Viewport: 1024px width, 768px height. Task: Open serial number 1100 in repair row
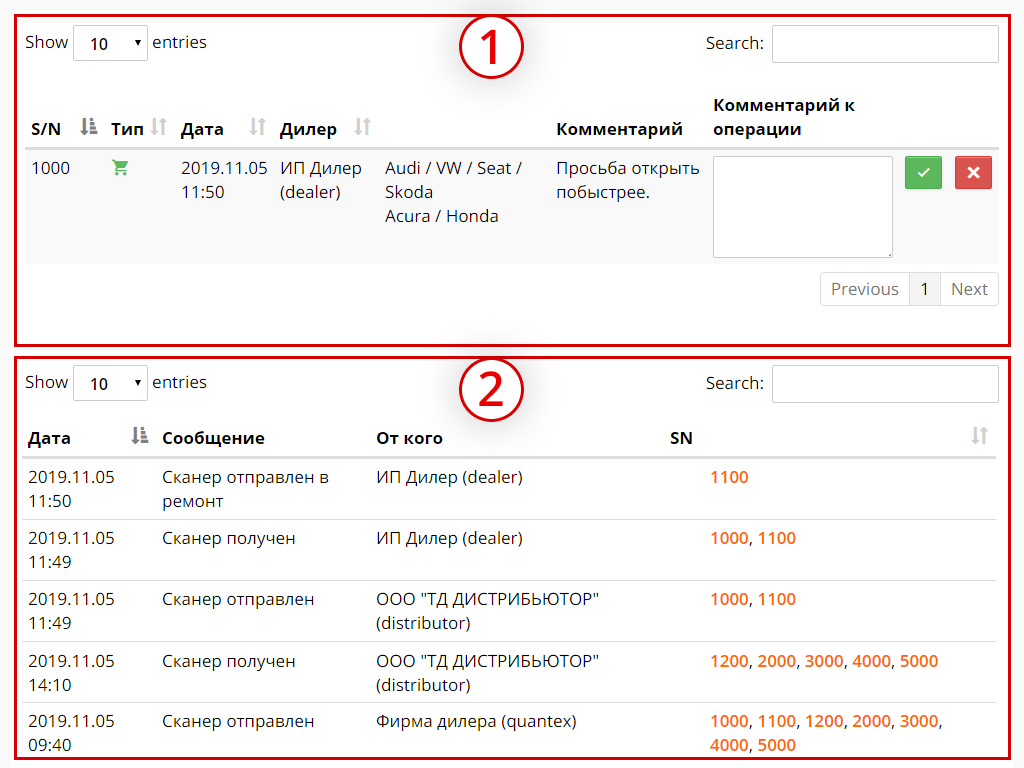[729, 477]
